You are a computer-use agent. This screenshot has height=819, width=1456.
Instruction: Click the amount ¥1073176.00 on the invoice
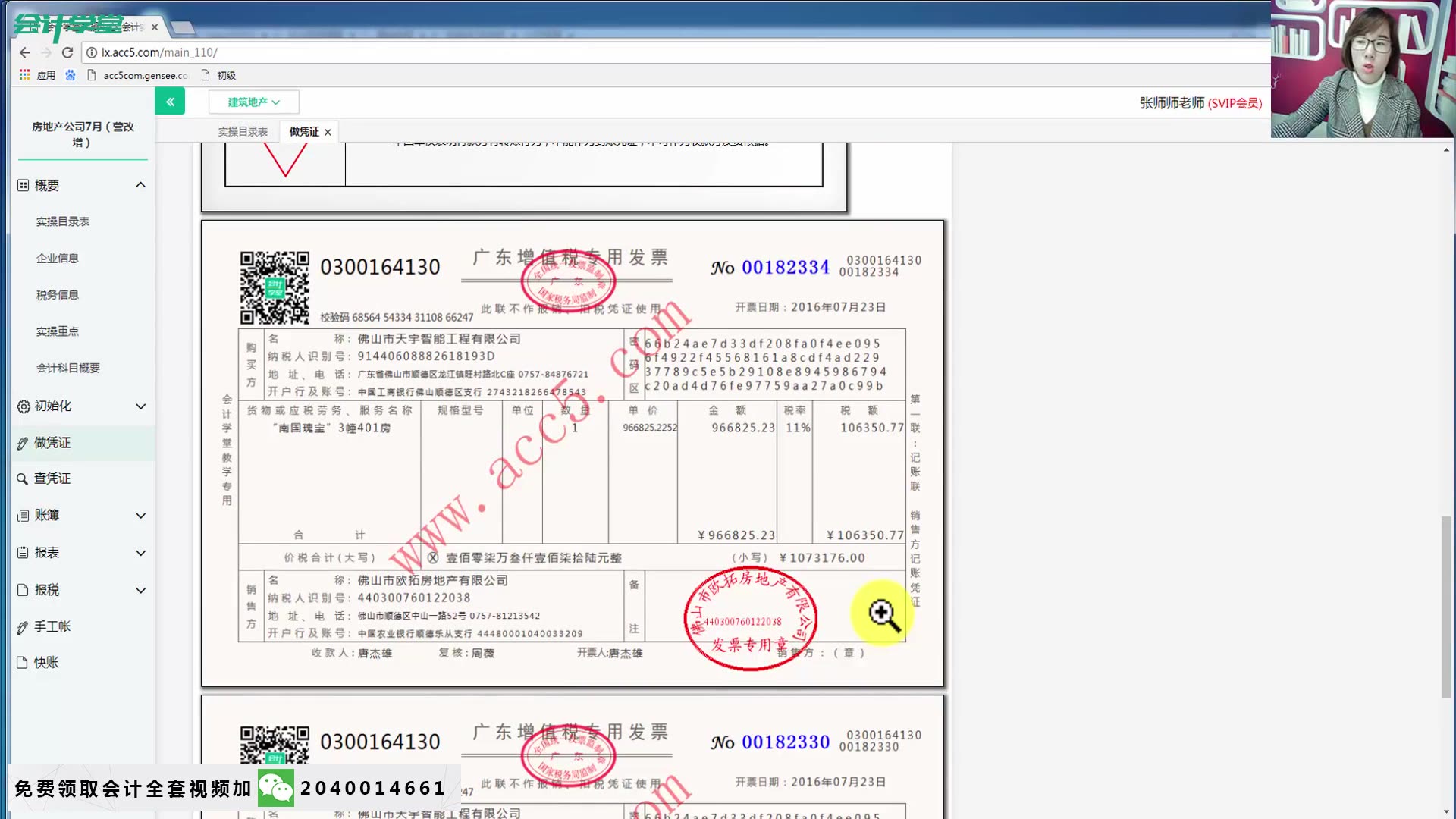[822, 557]
